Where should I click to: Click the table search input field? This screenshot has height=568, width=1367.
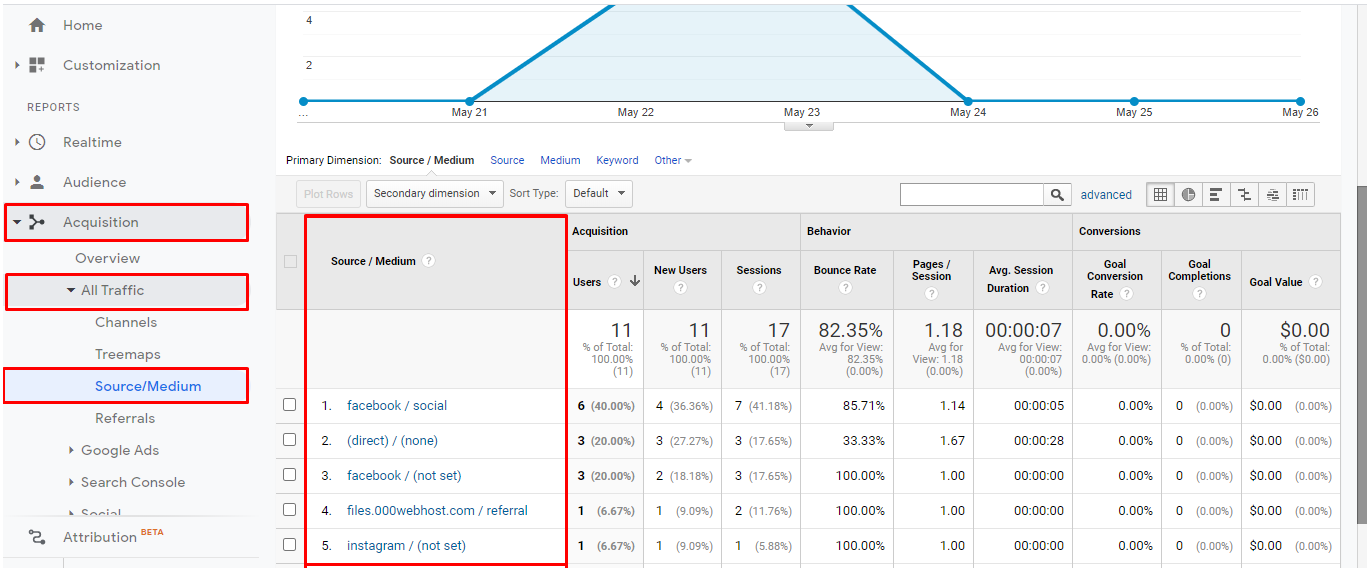click(971, 195)
